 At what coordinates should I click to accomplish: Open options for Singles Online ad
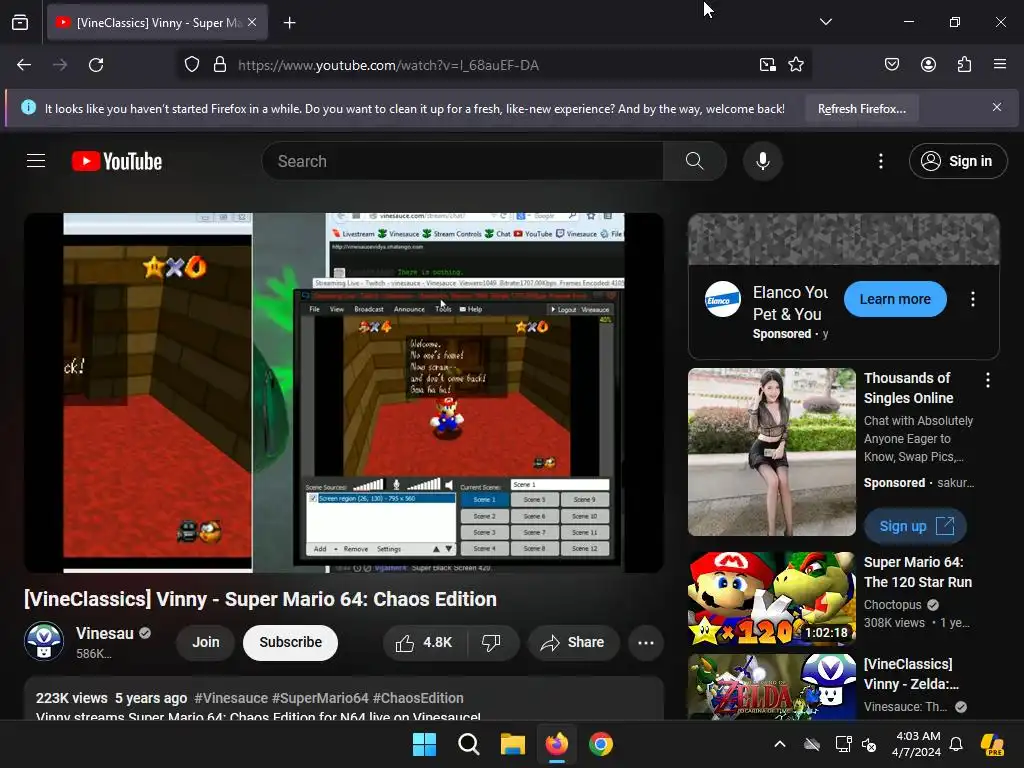[x=988, y=380]
